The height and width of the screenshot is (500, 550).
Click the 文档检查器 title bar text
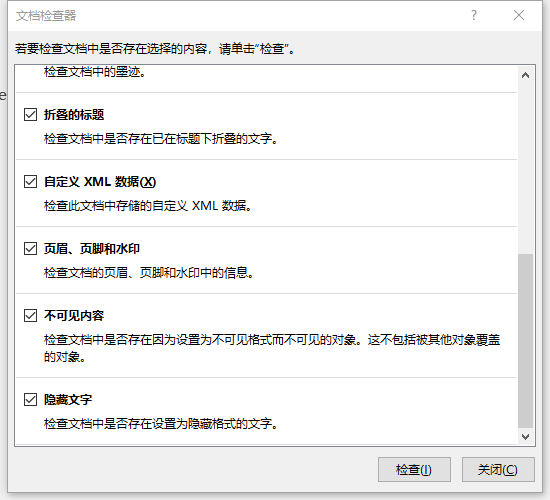tap(46, 15)
